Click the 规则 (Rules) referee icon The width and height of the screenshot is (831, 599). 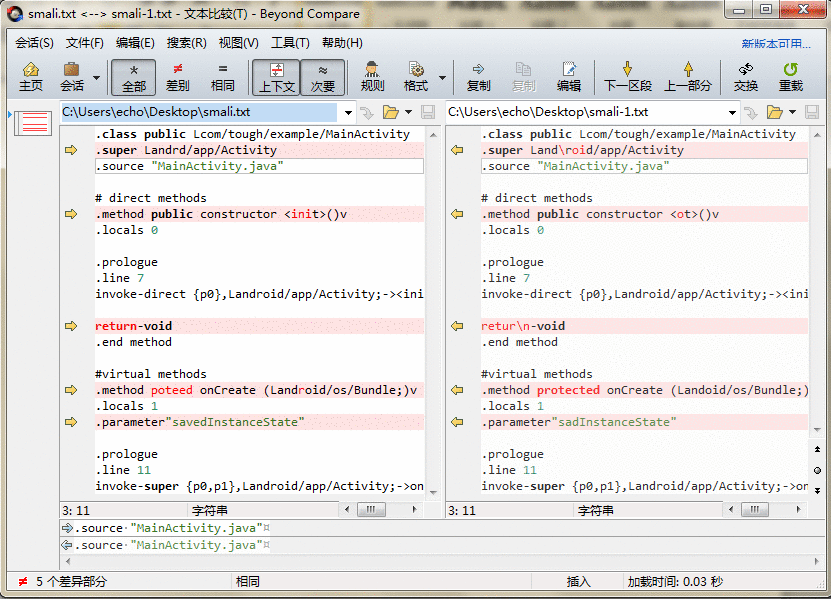click(372, 77)
